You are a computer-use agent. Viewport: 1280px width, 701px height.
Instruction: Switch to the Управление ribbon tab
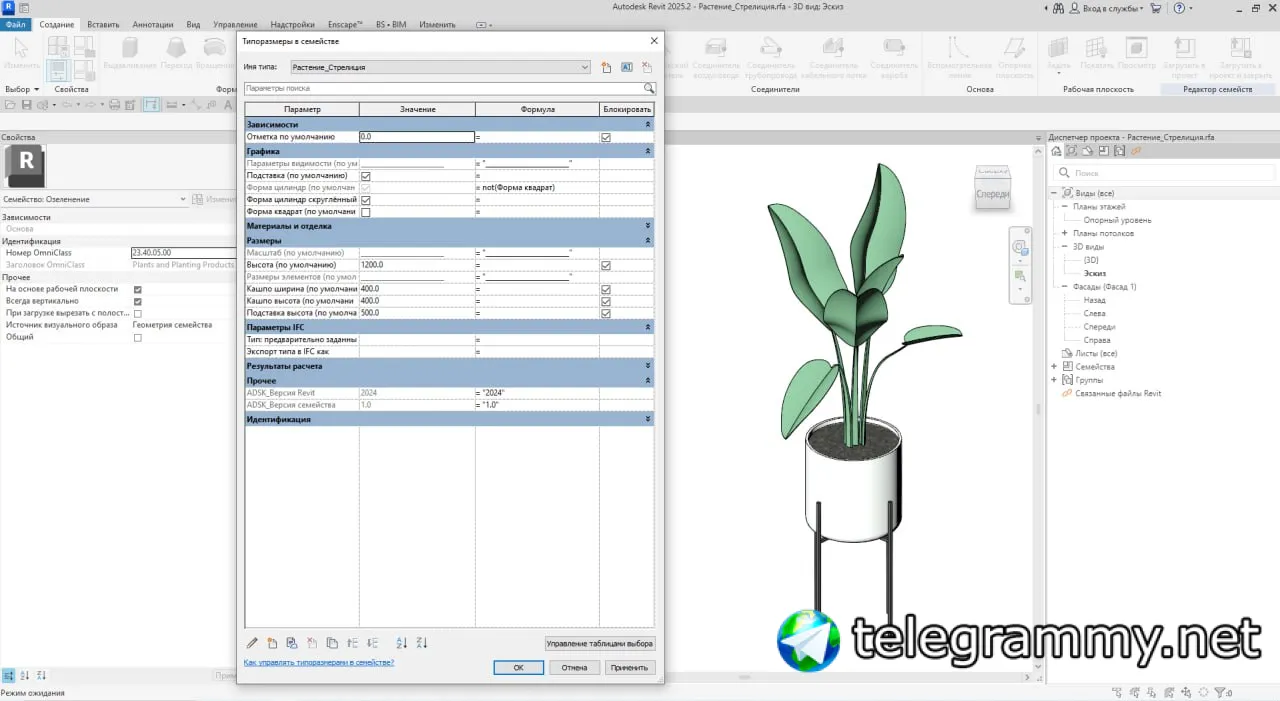tap(235, 24)
